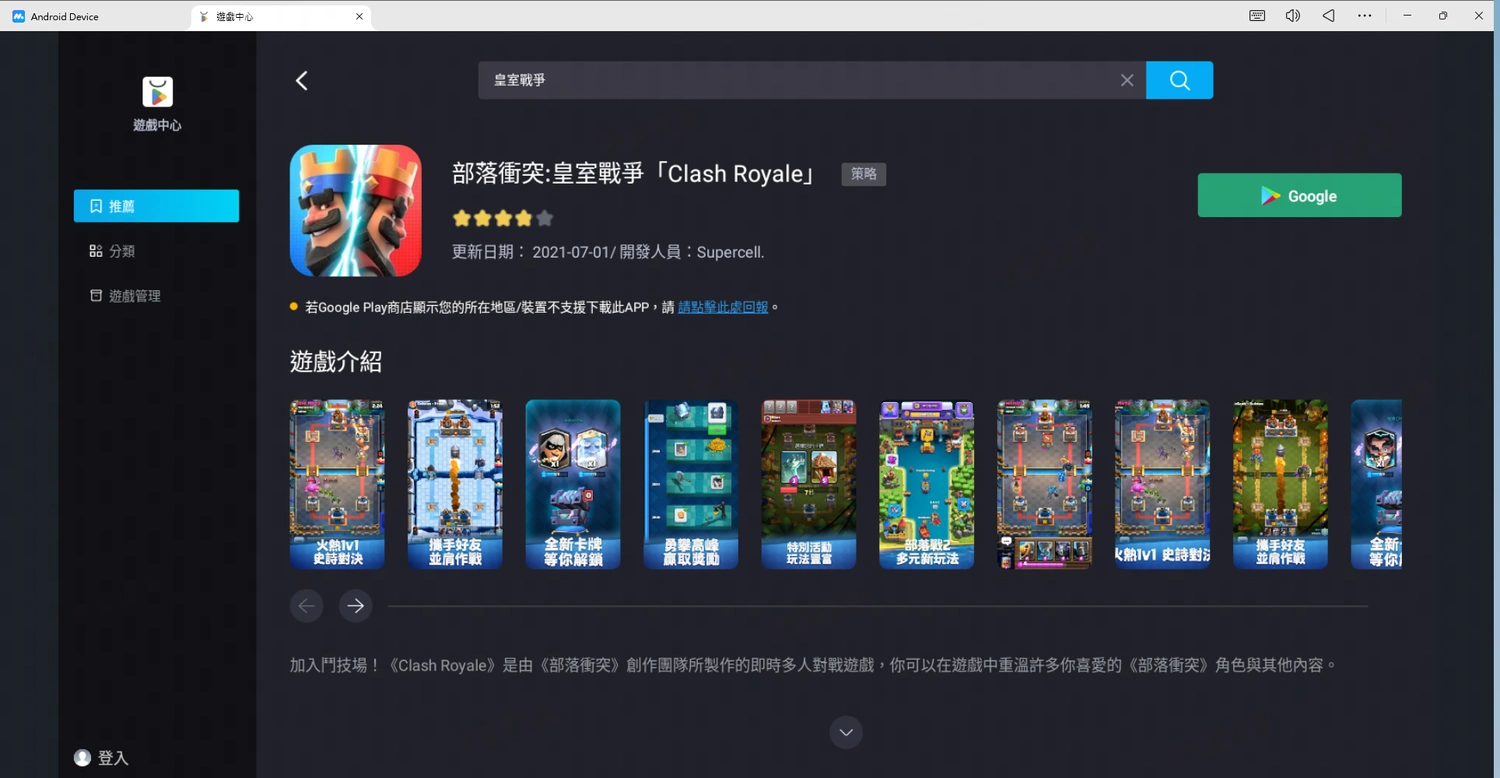1500x778 pixels.
Task: Click the Google Play install button
Action: [x=1298, y=195]
